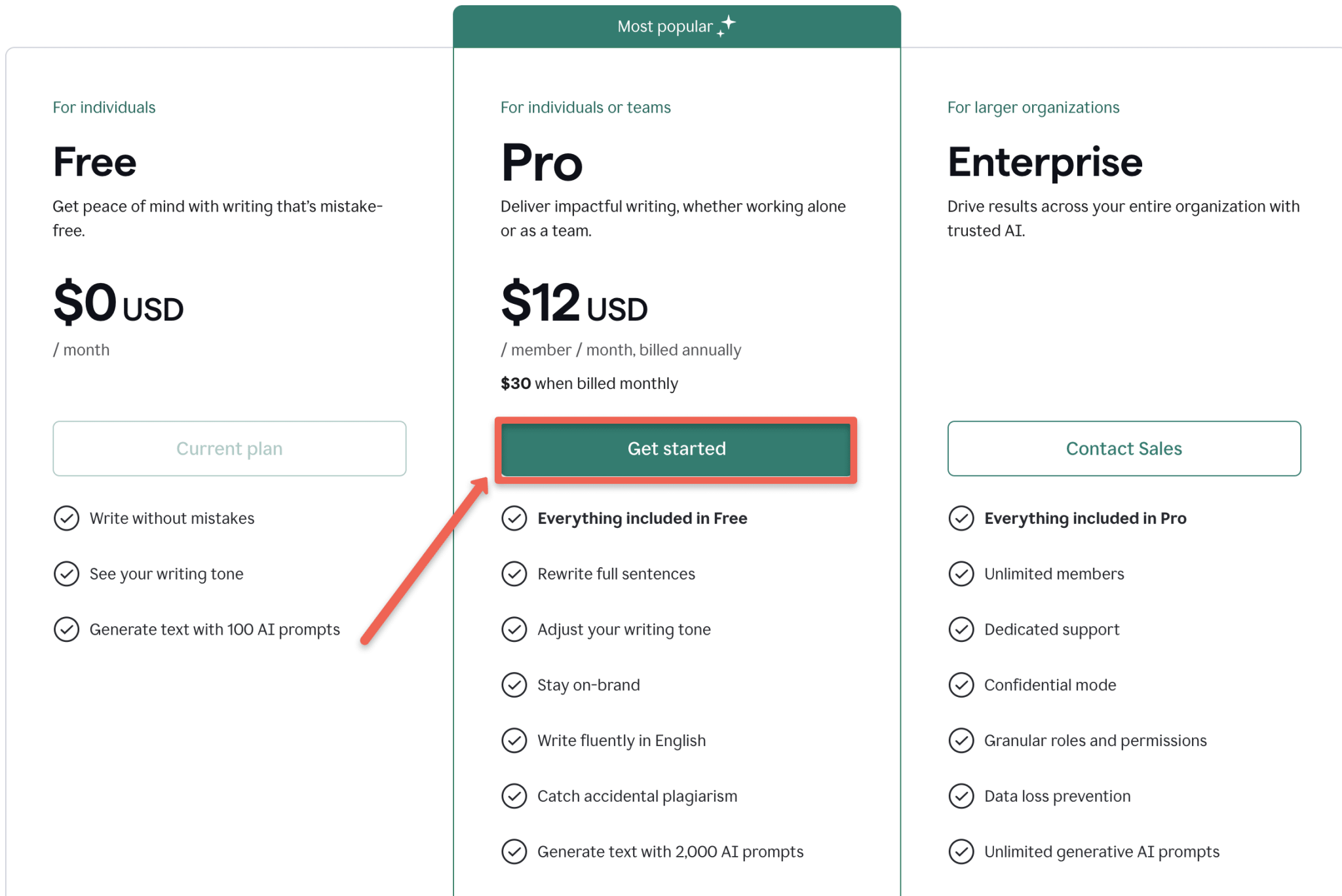Click the checkmark beside Data loss prevention

[961, 796]
